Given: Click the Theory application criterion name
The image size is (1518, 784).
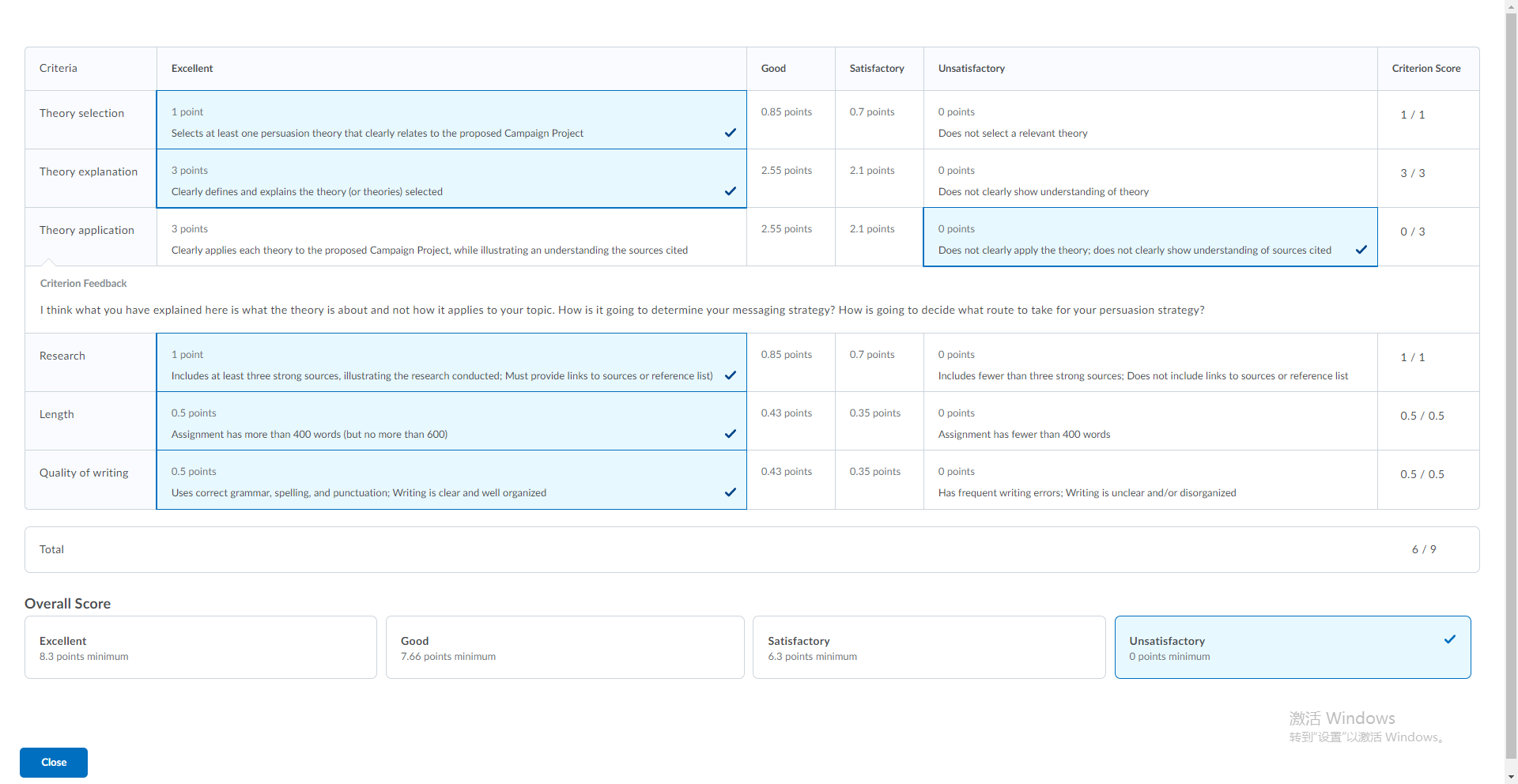Looking at the screenshot, I should [x=87, y=230].
